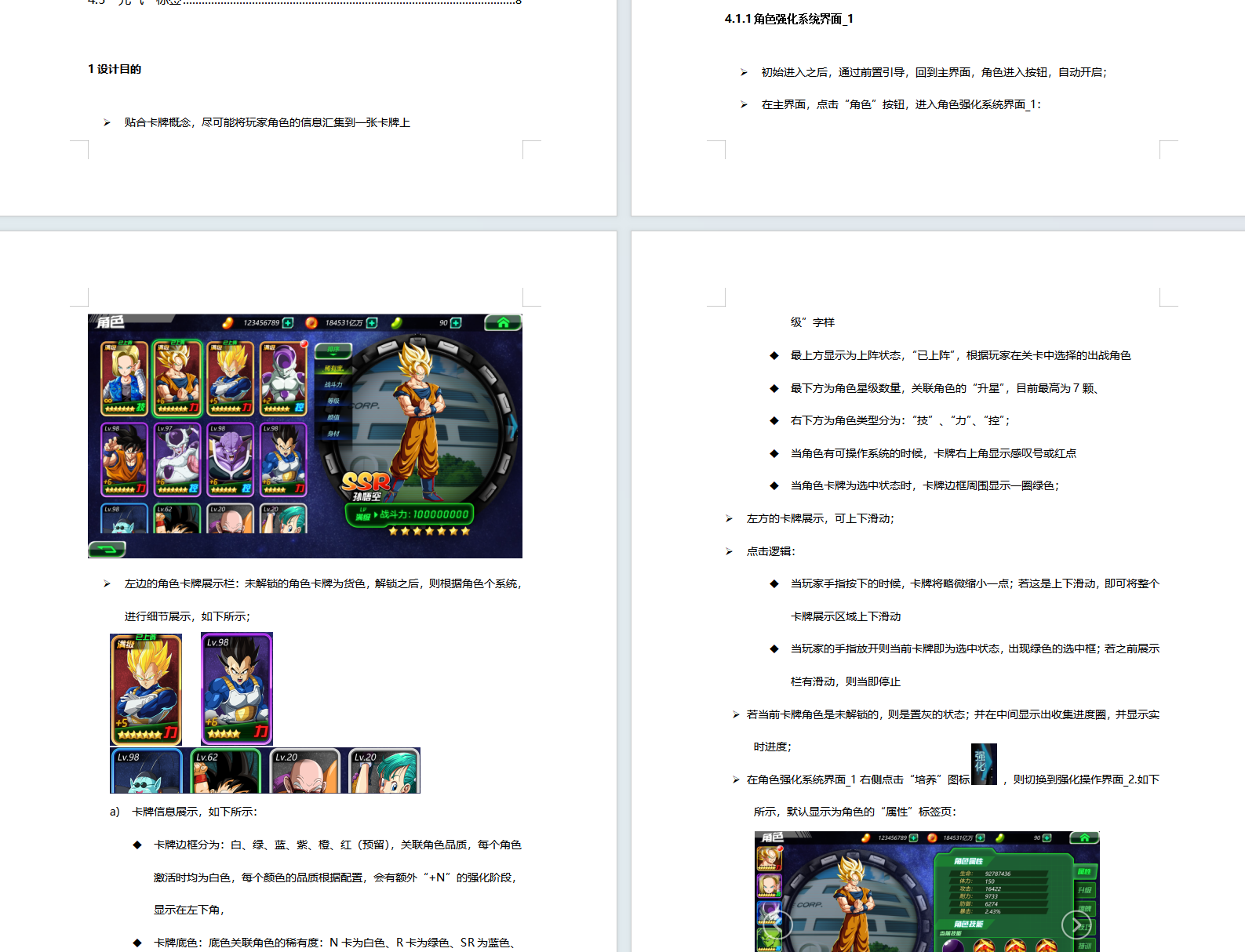Open the 排序 sort dropdown in game image

[x=333, y=350]
